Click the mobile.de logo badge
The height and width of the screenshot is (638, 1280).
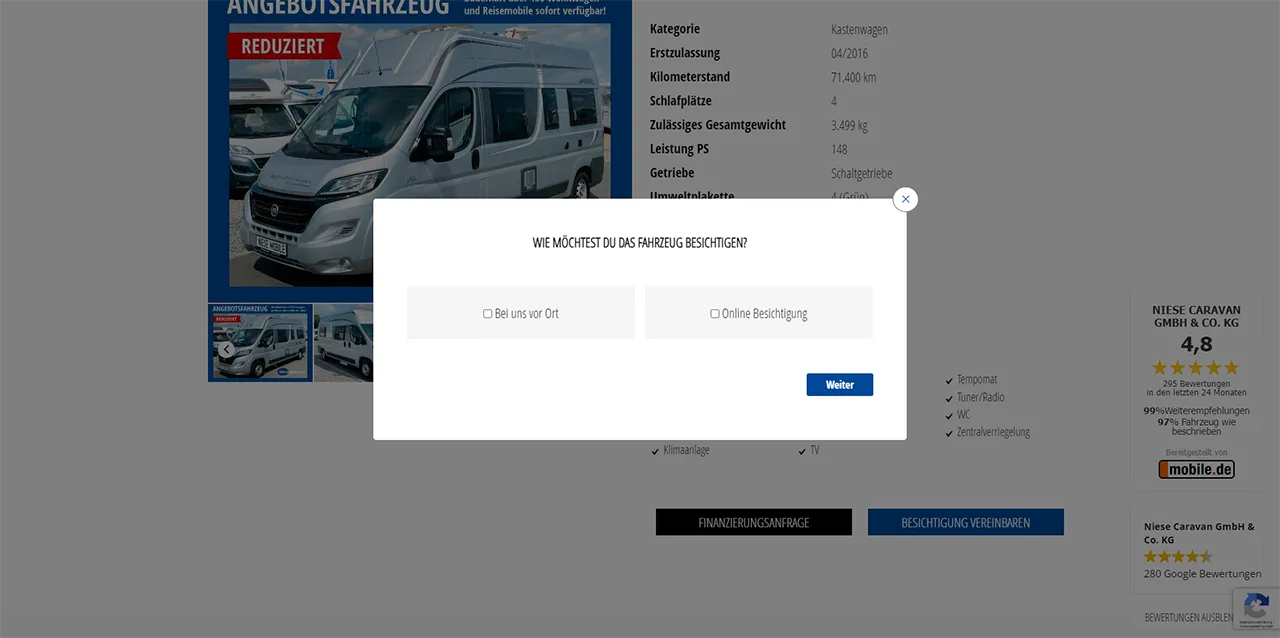1196,469
